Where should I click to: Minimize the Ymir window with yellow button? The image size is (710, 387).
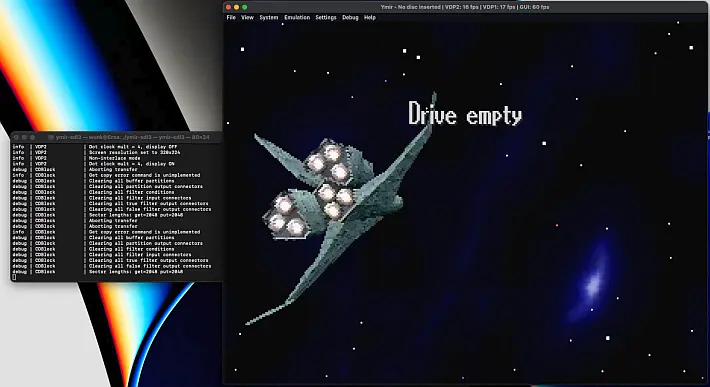click(236, 7)
